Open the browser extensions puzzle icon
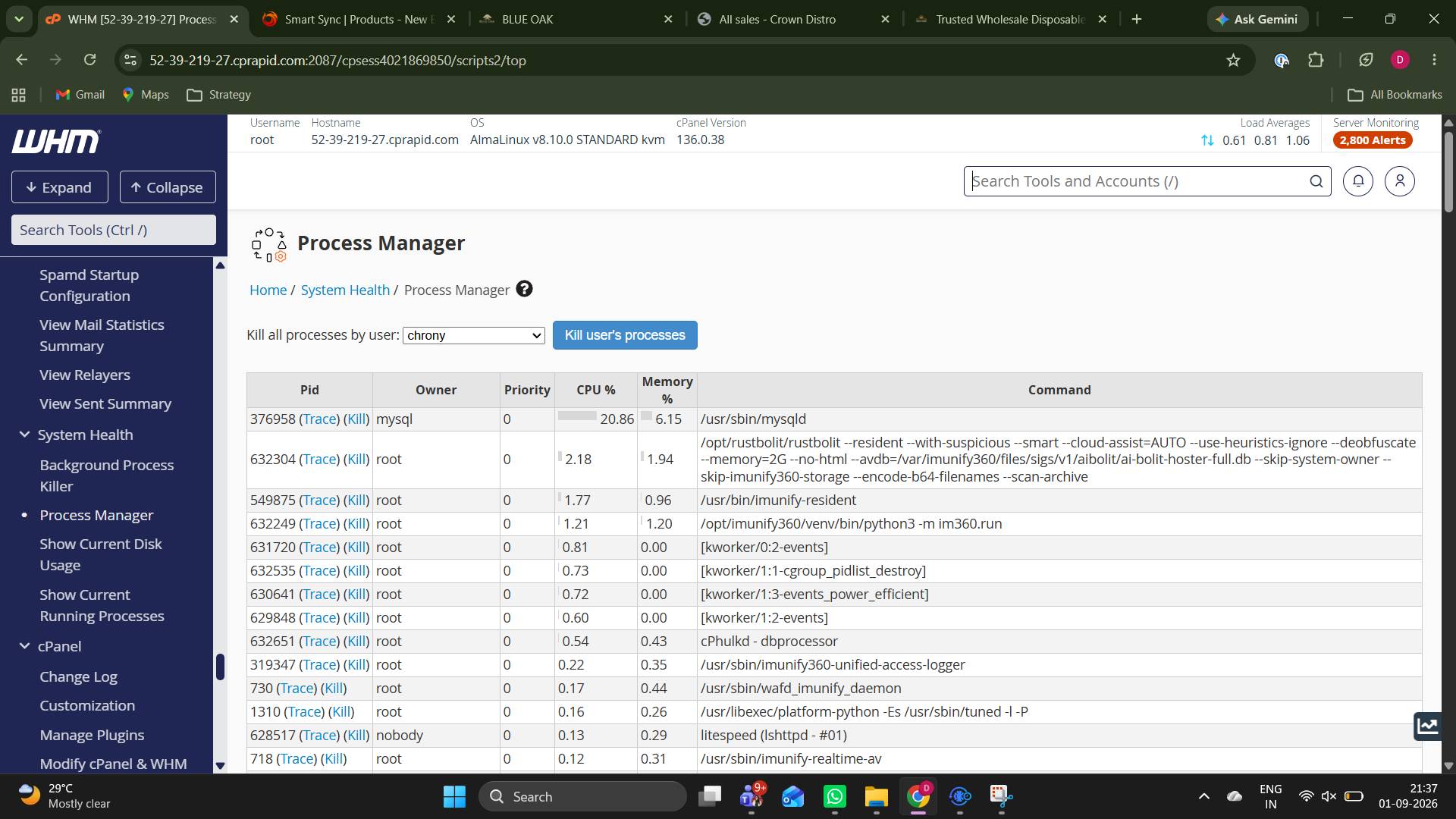This screenshot has height=819, width=1456. (x=1316, y=60)
